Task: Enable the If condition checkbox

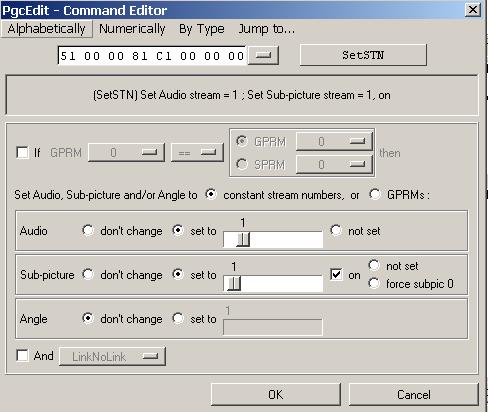Action: pos(22,153)
